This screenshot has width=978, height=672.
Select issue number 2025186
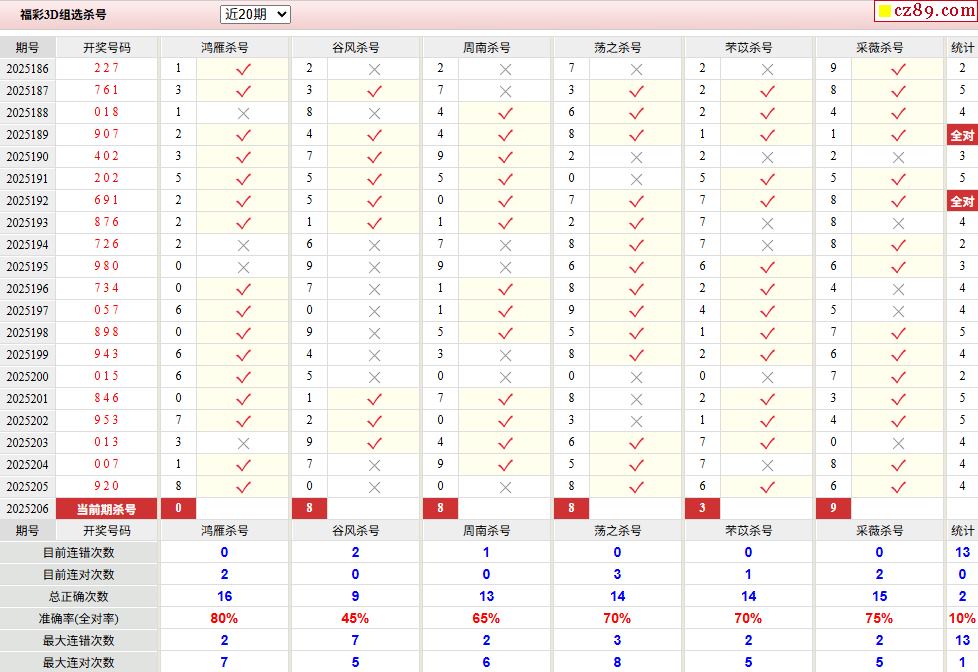coord(27,69)
